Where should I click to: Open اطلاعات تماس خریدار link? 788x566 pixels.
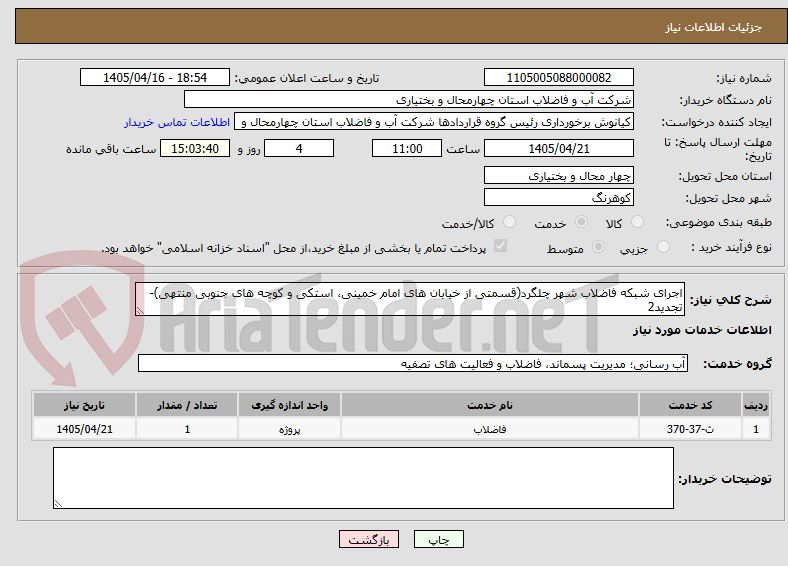coord(177,122)
